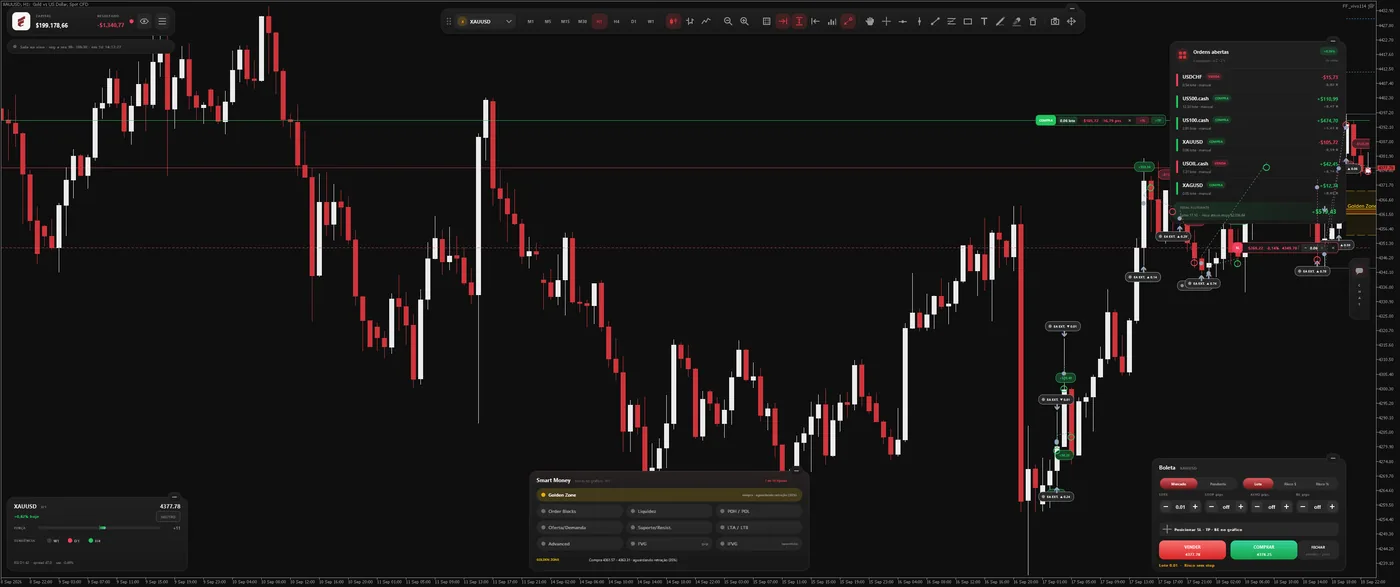Toggle the PDH / PDL indicator
Screen dimensions: 1400x587
[x=758, y=511]
